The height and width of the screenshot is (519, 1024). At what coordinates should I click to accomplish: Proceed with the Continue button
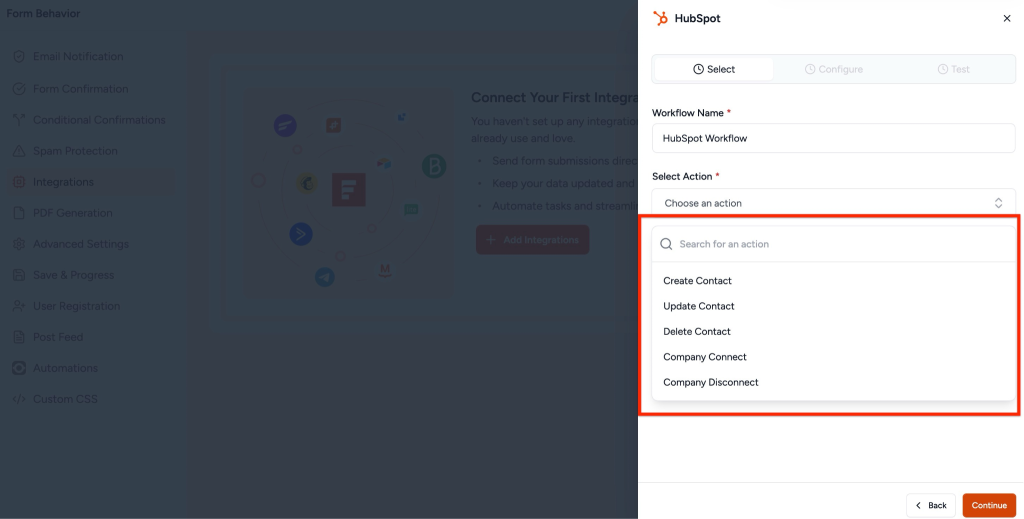tap(989, 505)
